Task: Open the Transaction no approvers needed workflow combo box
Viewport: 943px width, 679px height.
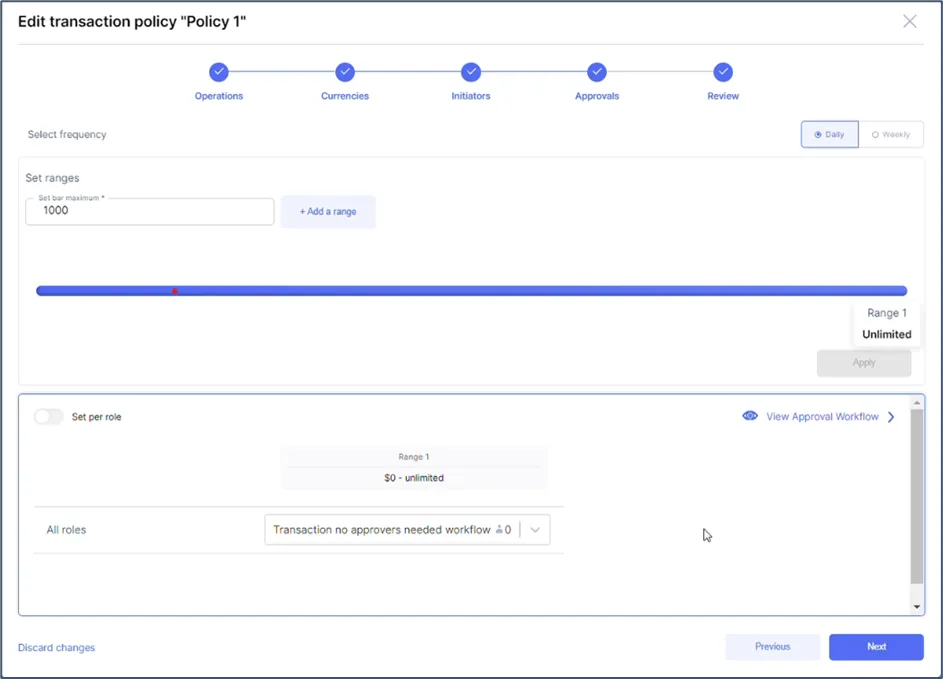Action: tap(407, 530)
